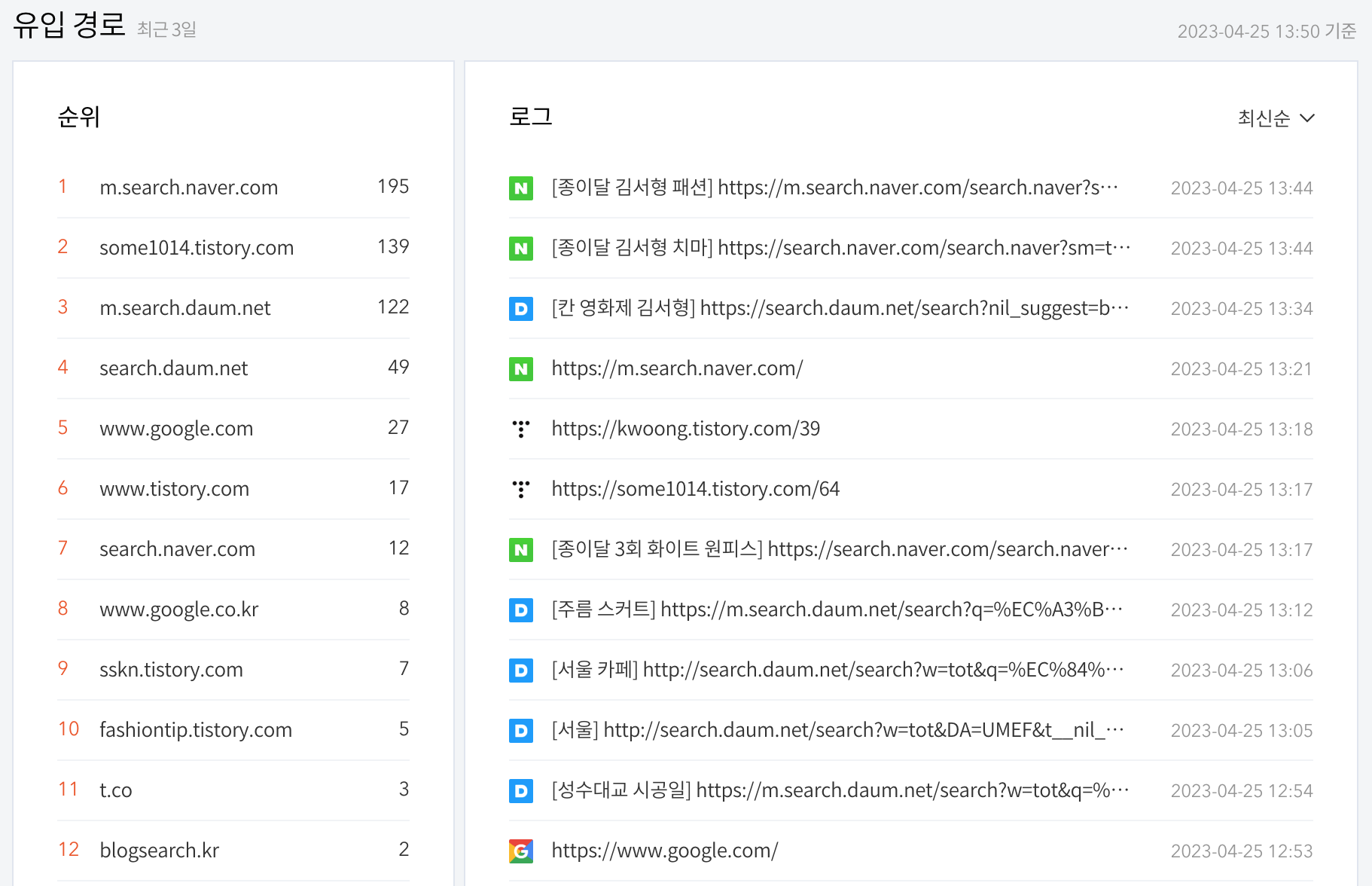
Task: Click Daum icon beside [서울] search log
Action: tap(521, 730)
